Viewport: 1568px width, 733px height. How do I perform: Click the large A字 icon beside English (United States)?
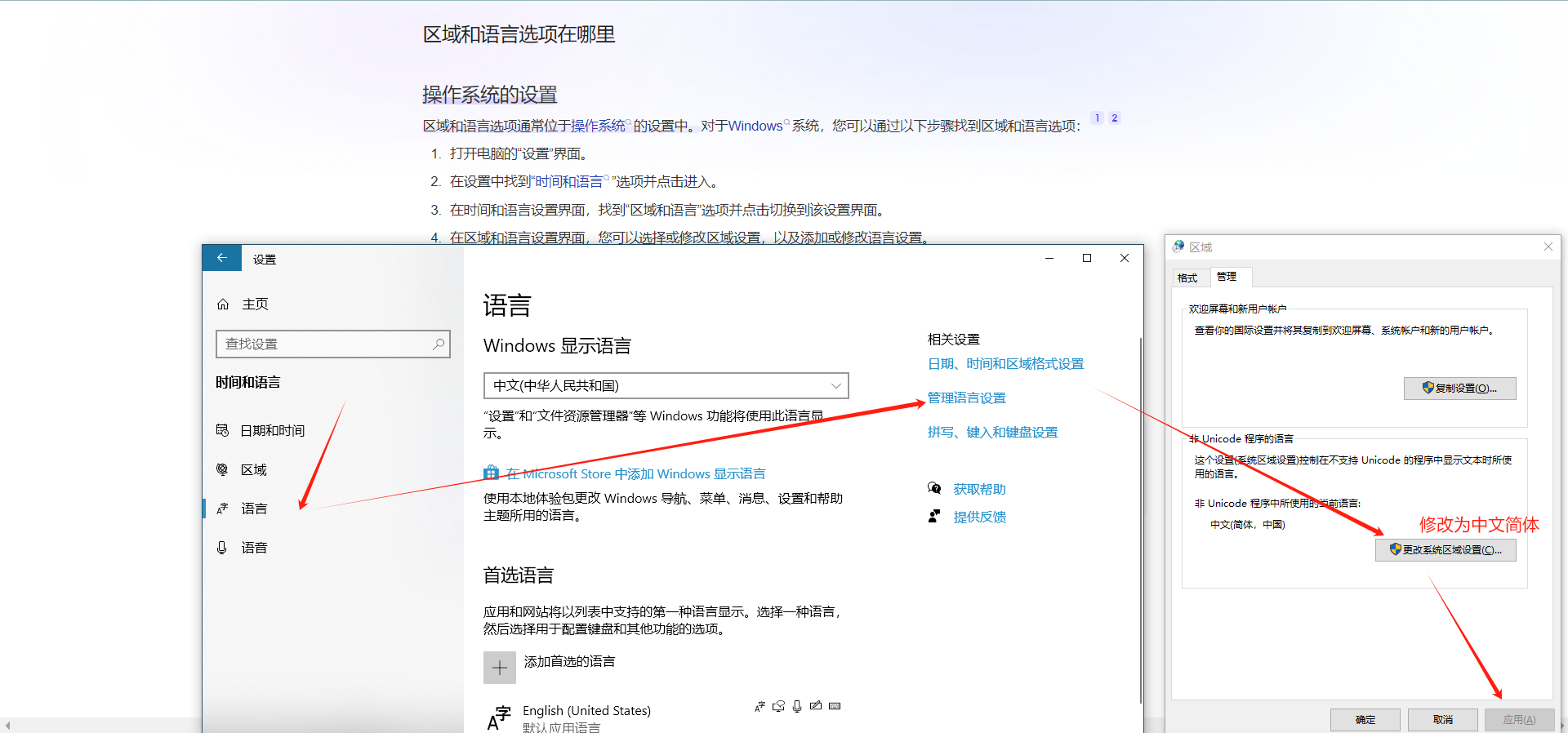tap(498, 717)
